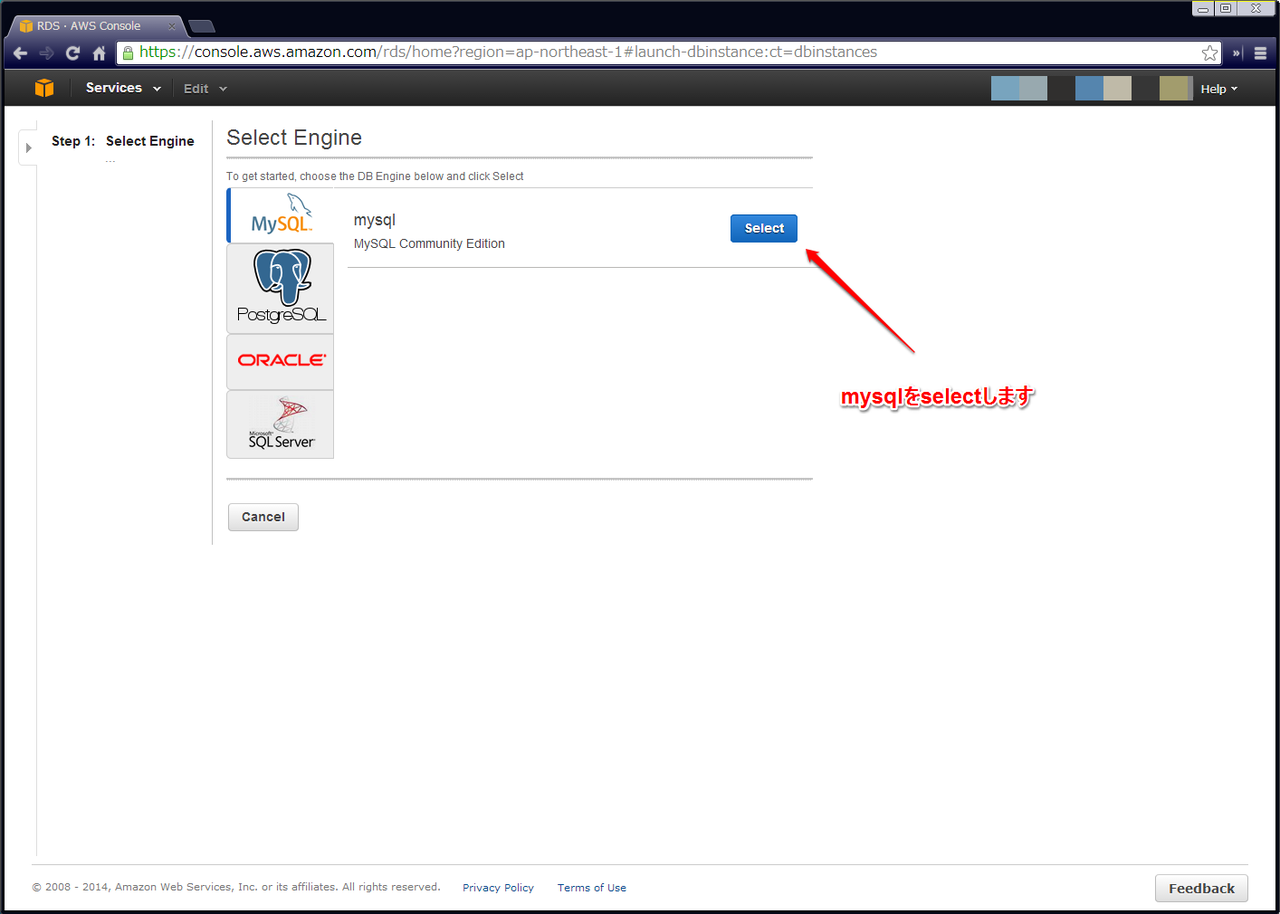Expand the collapsed left sidebar arrow
The height and width of the screenshot is (914, 1280).
click(28, 148)
